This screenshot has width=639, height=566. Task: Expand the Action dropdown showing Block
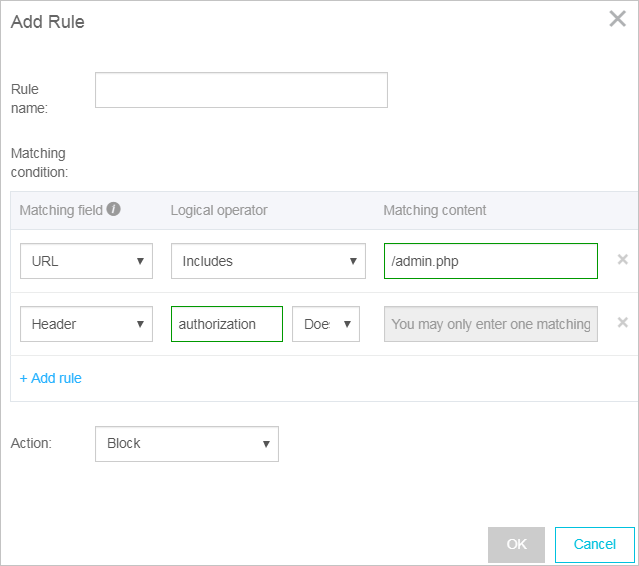(186, 444)
